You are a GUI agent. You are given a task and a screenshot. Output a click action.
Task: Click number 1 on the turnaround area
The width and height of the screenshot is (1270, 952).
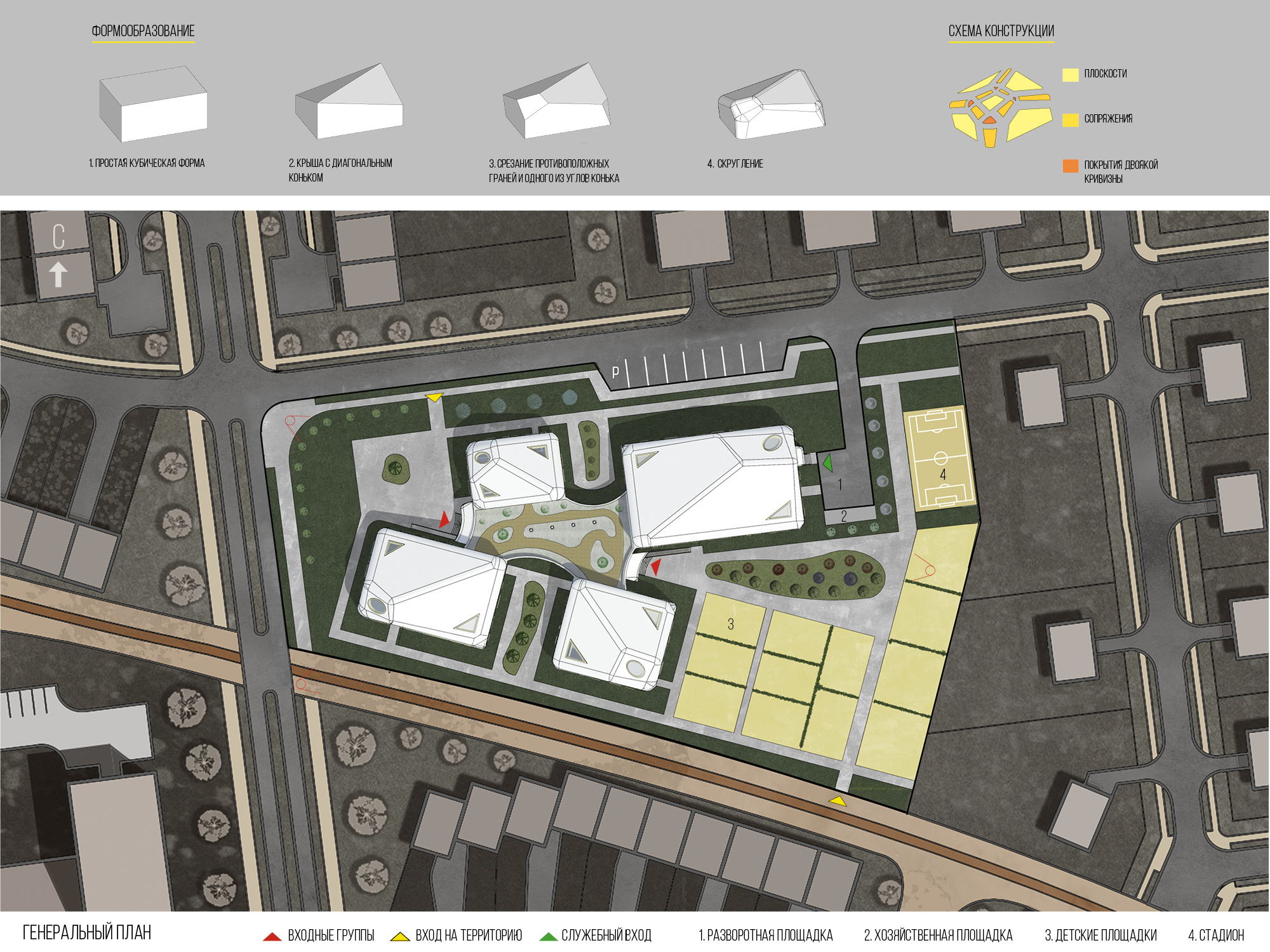839,484
